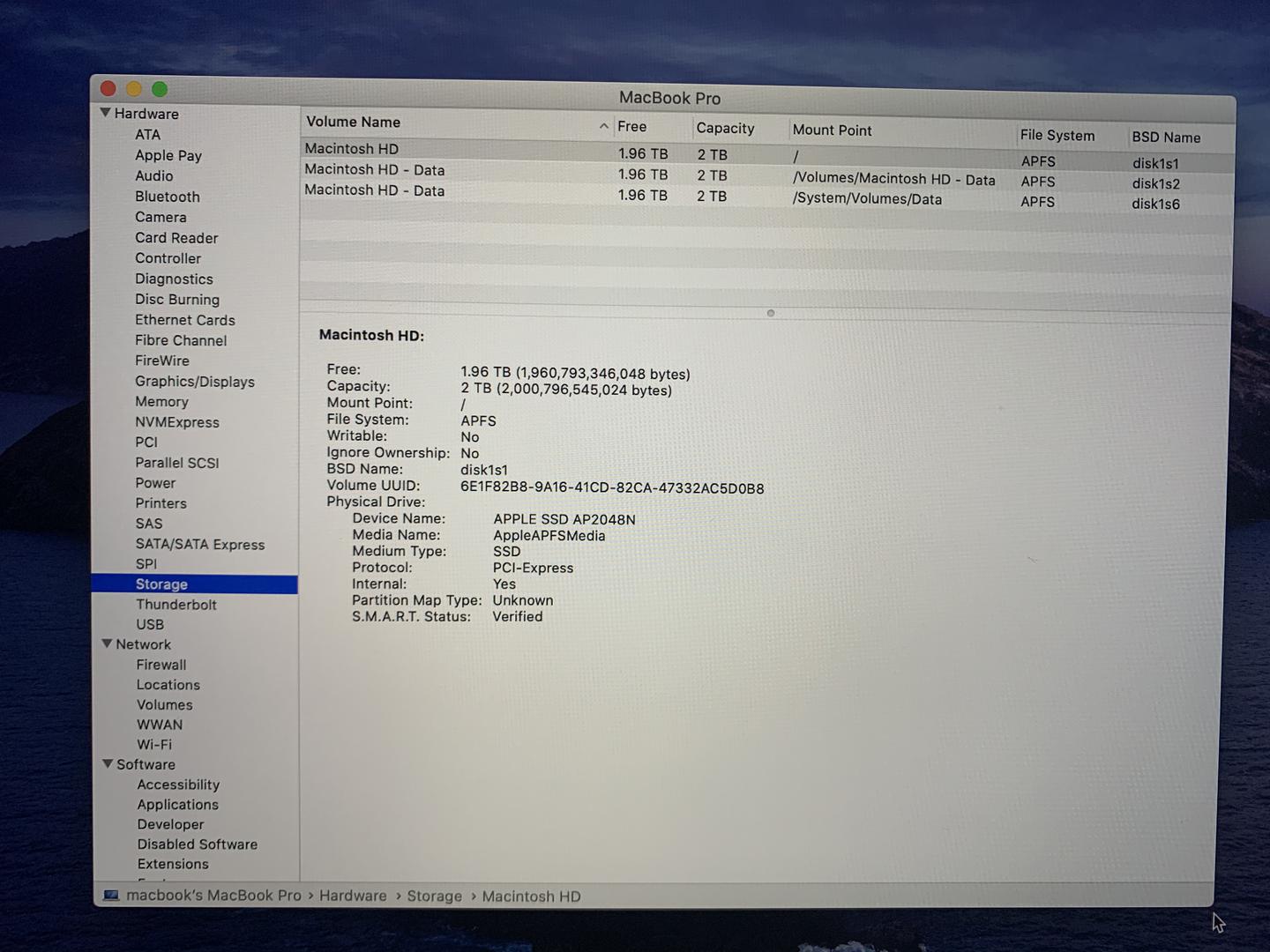The image size is (1270, 952).
Task: Open Parallel SCSI info
Action: [x=177, y=463]
